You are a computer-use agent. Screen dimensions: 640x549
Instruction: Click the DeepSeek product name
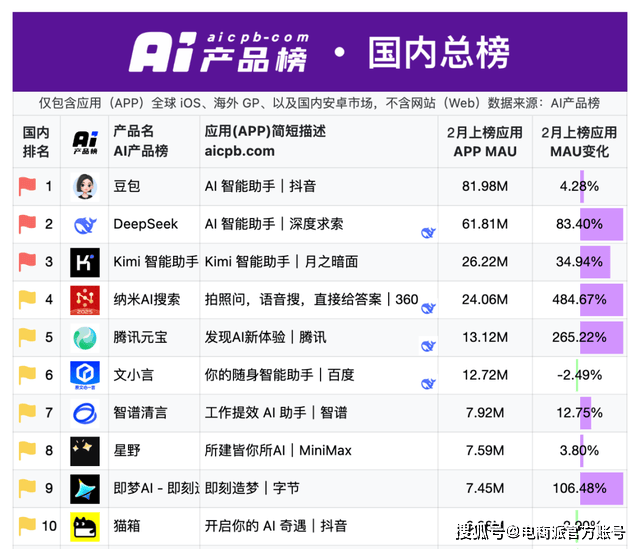146,224
